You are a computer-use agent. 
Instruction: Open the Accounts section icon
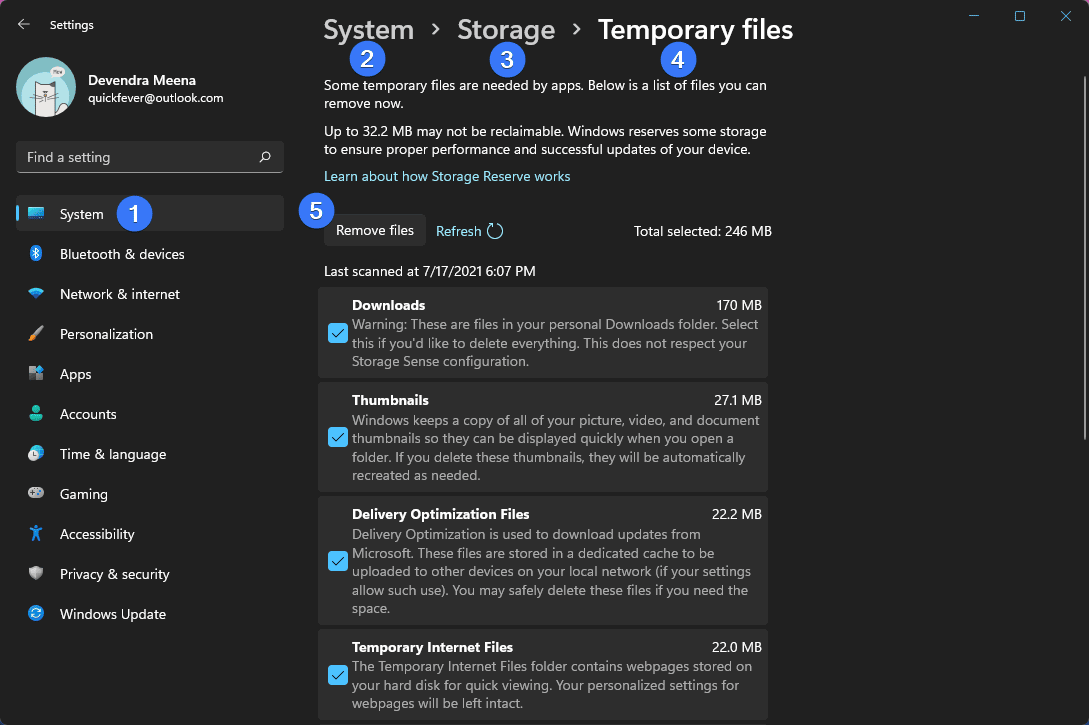pyautogui.click(x=34, y=414)
